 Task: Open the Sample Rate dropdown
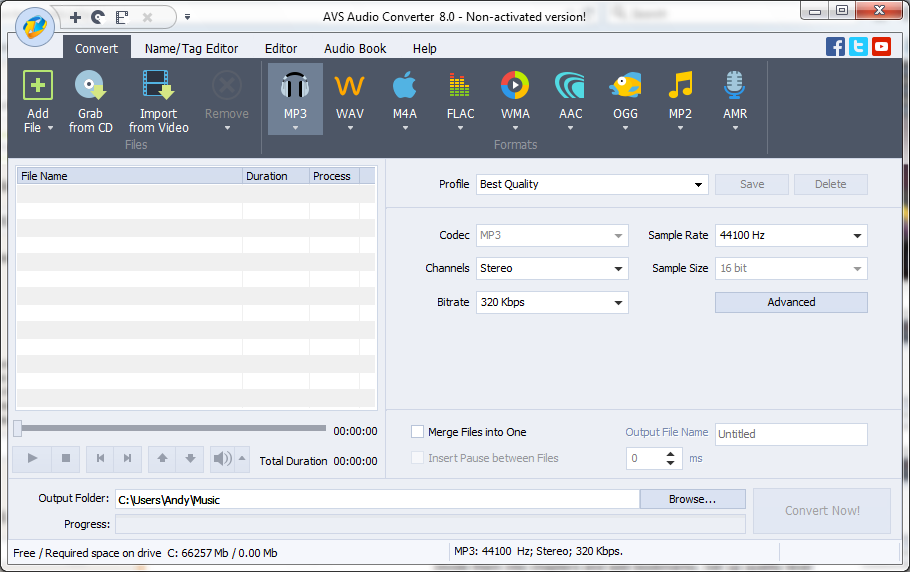point(790,236)
